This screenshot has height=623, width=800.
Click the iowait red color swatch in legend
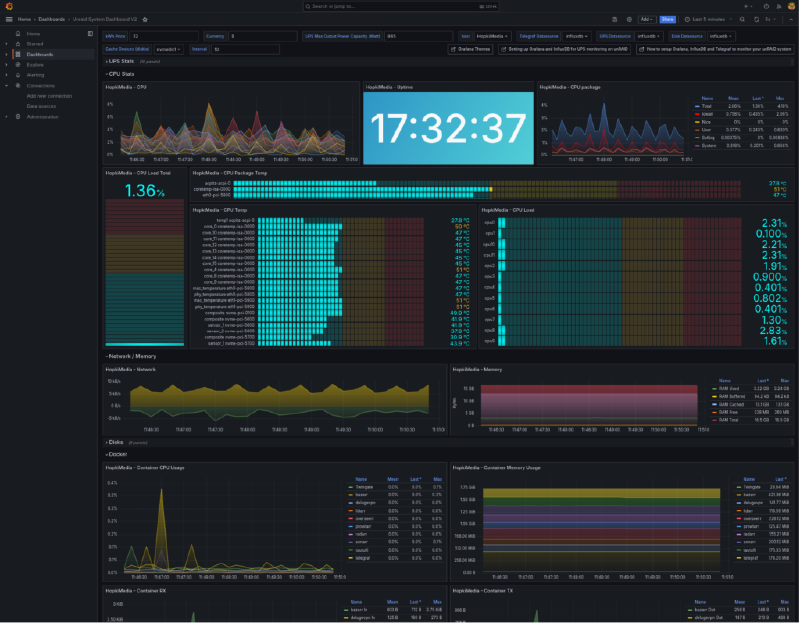click(695, 114)
